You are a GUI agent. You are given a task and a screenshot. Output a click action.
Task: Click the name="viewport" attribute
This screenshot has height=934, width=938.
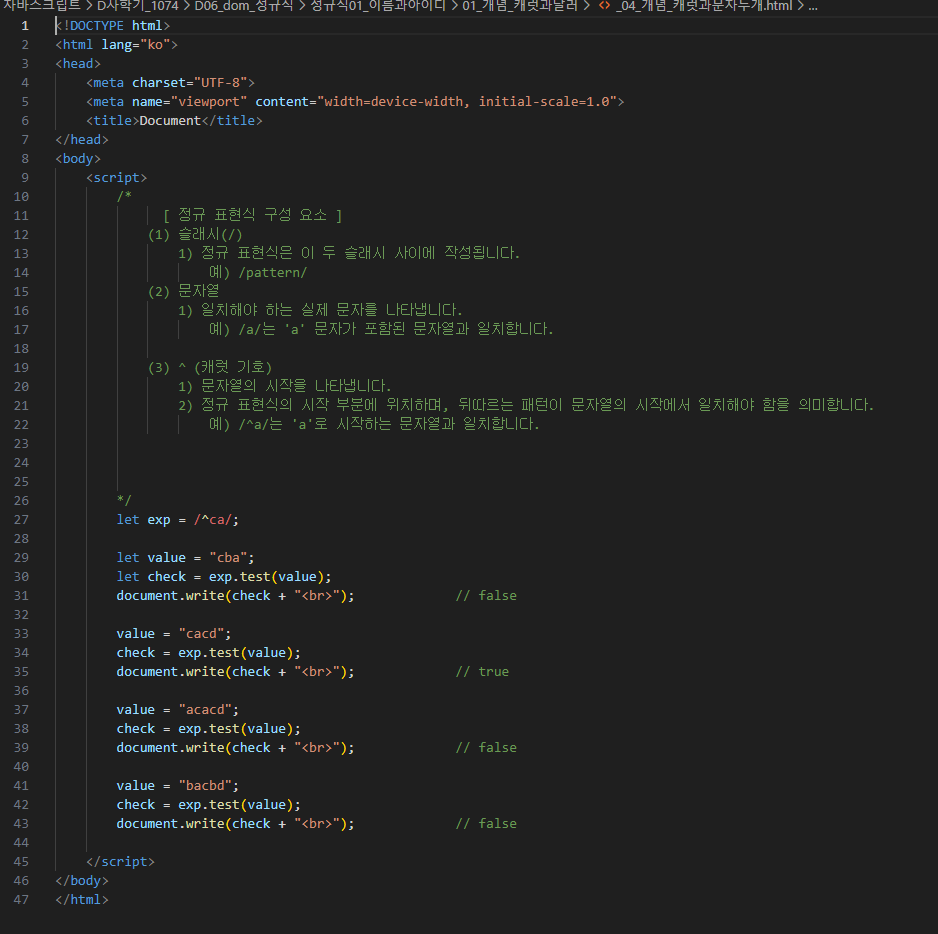(190, 102)
